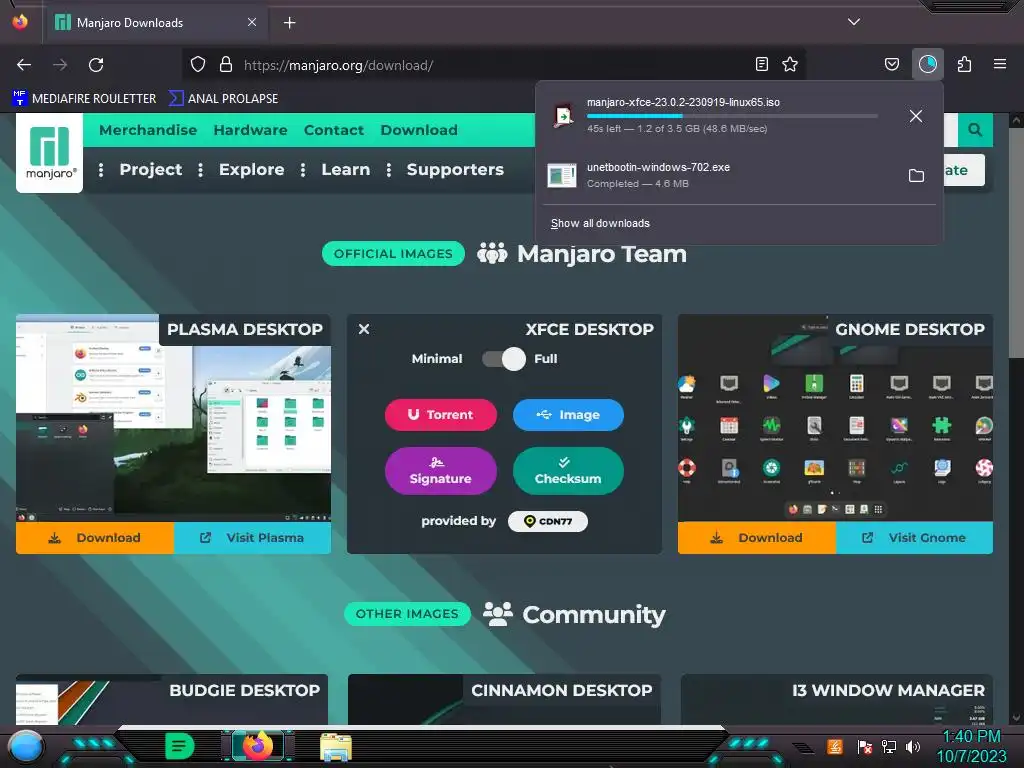Toggle reader view icon in address bar

click(761, 64)
